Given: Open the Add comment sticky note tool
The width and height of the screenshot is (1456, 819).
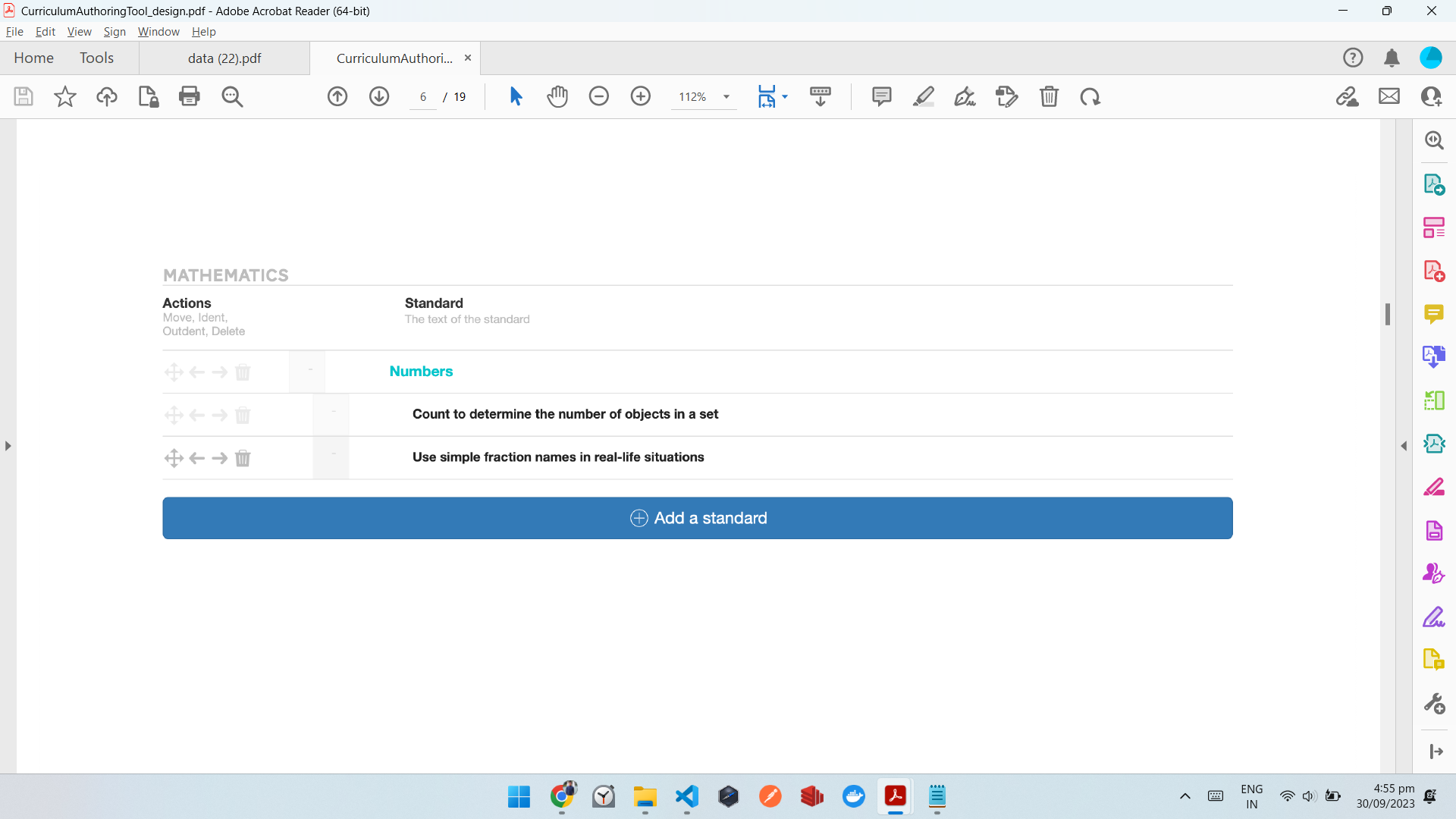Looking at the screenshot, I should click(881, 96).
